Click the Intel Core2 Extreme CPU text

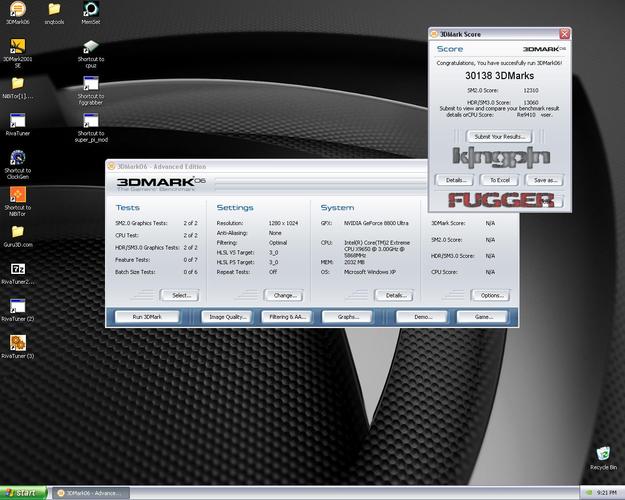click(377, 249)
